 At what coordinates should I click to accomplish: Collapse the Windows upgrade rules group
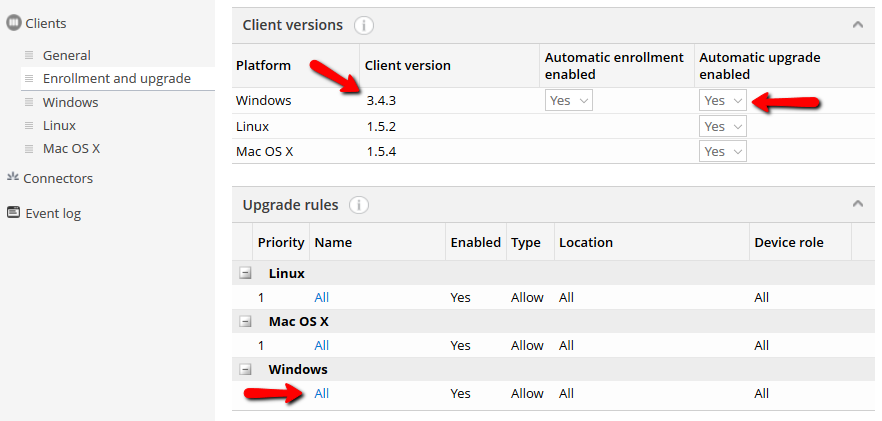tap(245, 369)
